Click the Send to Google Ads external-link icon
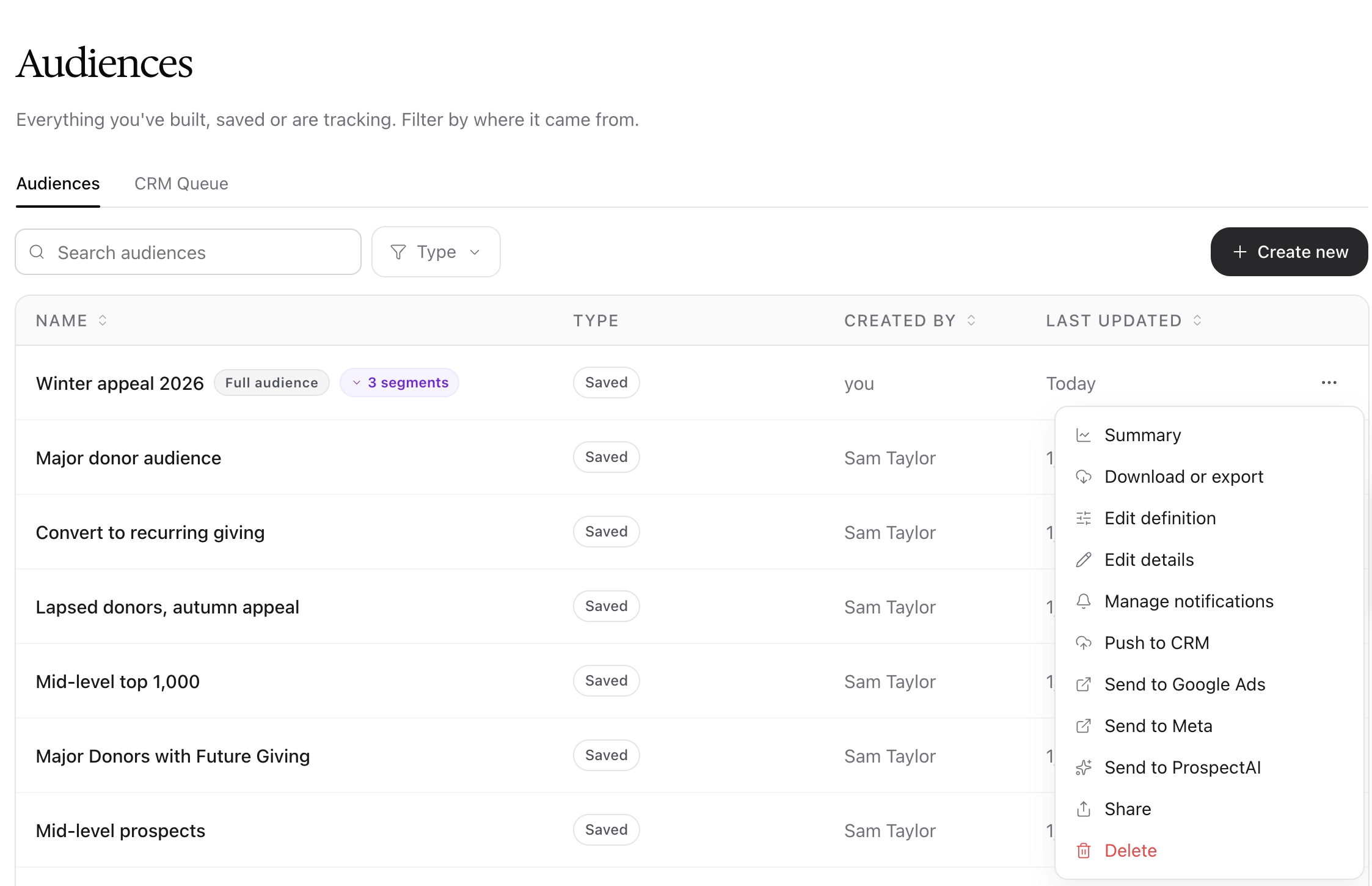Image resolution: width=1372 pixels, height=886 pixels. tap(1084, 684)
